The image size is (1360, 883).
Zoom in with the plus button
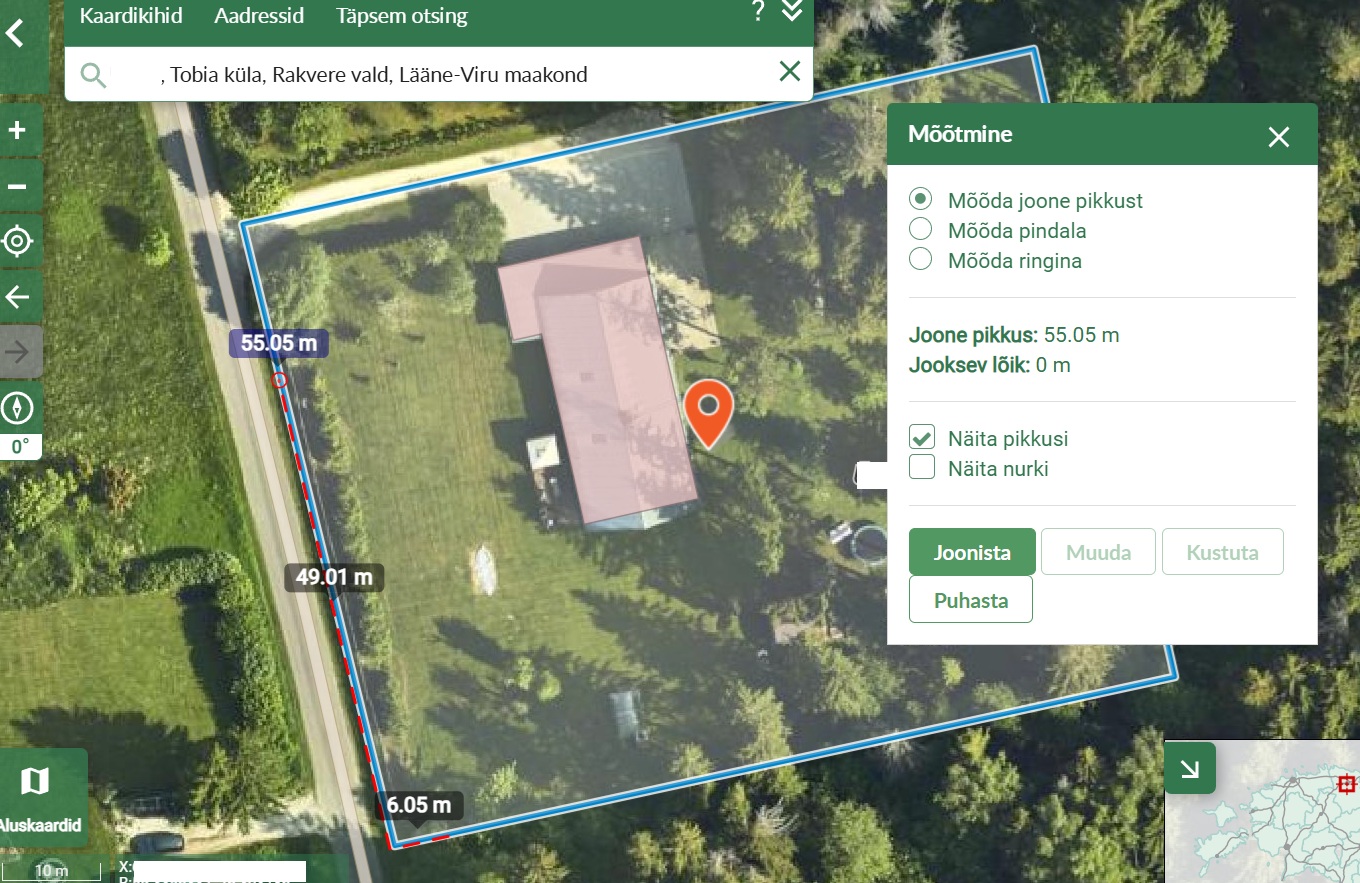(x=17, y=130)
